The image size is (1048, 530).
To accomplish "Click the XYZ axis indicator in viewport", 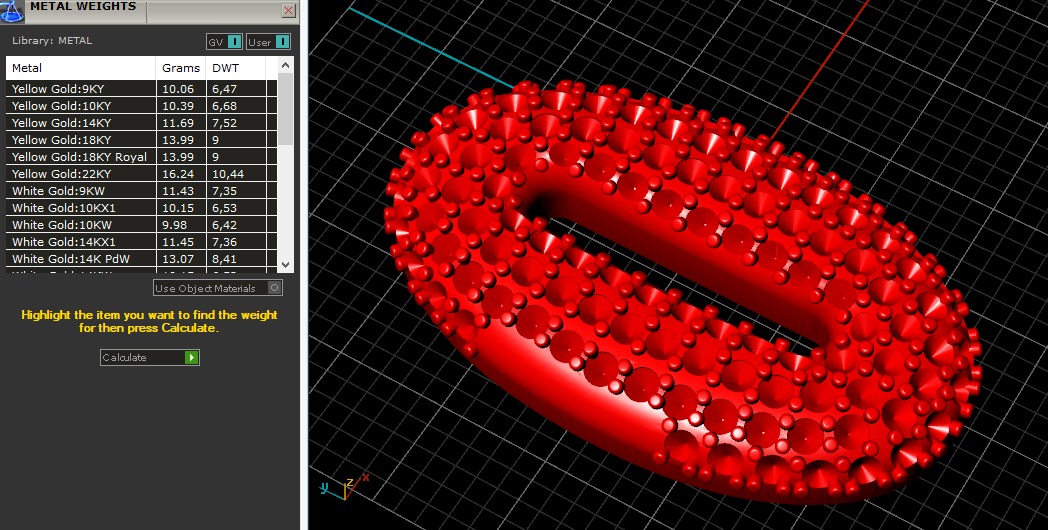I will click(x=344, y=487).
